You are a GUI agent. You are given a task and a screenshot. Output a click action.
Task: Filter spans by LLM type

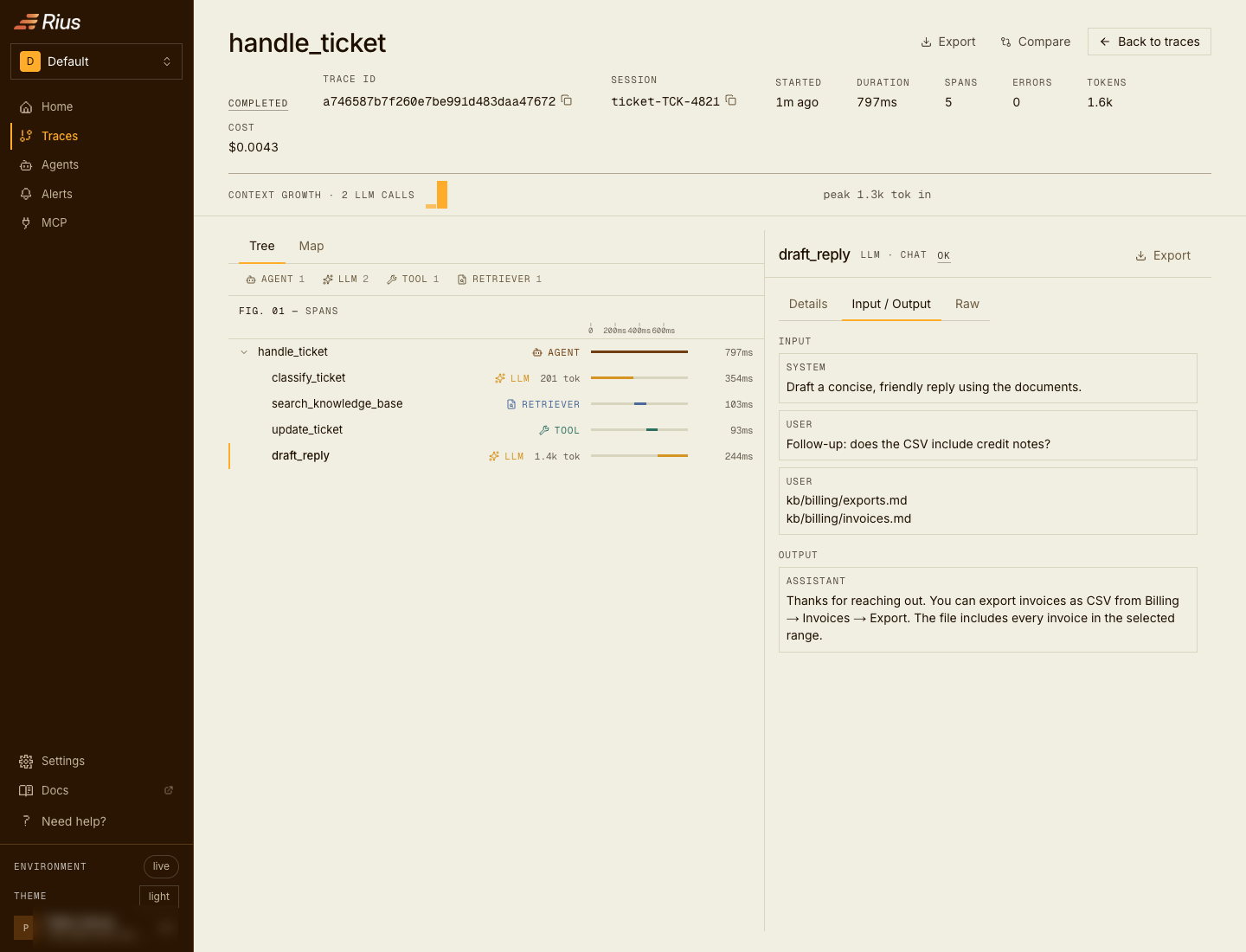tap(346, 280)
